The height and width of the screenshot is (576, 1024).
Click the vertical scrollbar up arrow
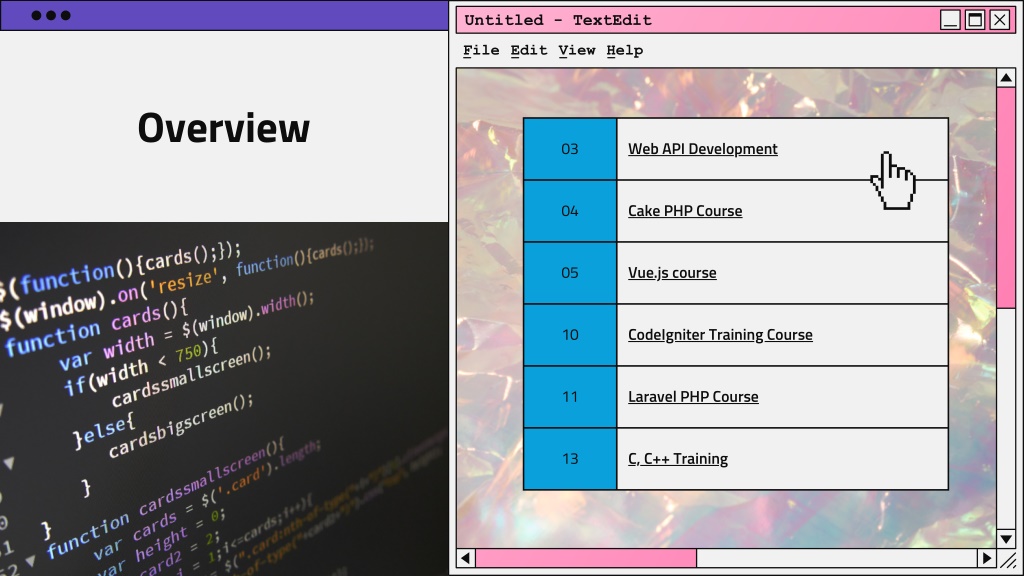[1006, 78]
